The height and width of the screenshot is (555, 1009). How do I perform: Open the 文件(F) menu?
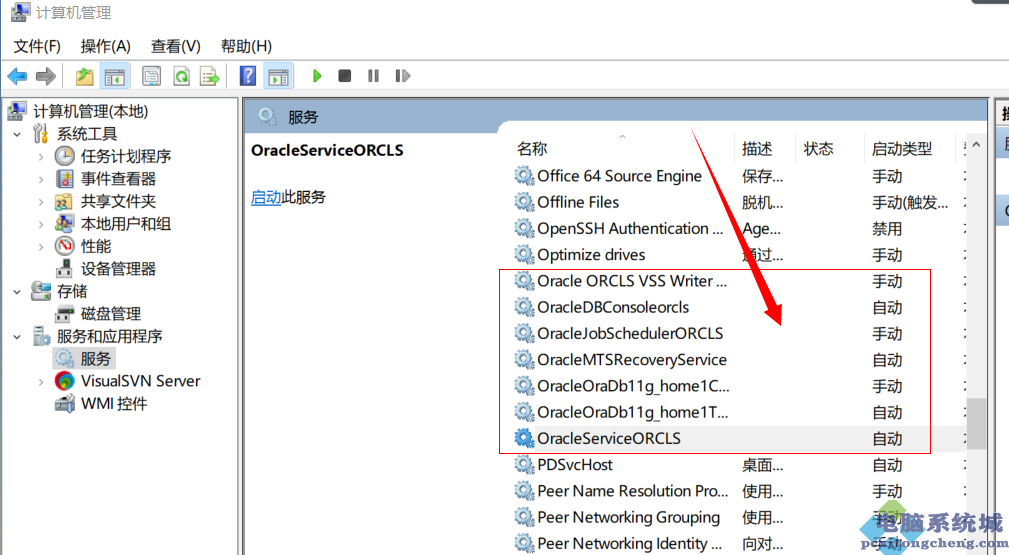(x=37, y=46)
